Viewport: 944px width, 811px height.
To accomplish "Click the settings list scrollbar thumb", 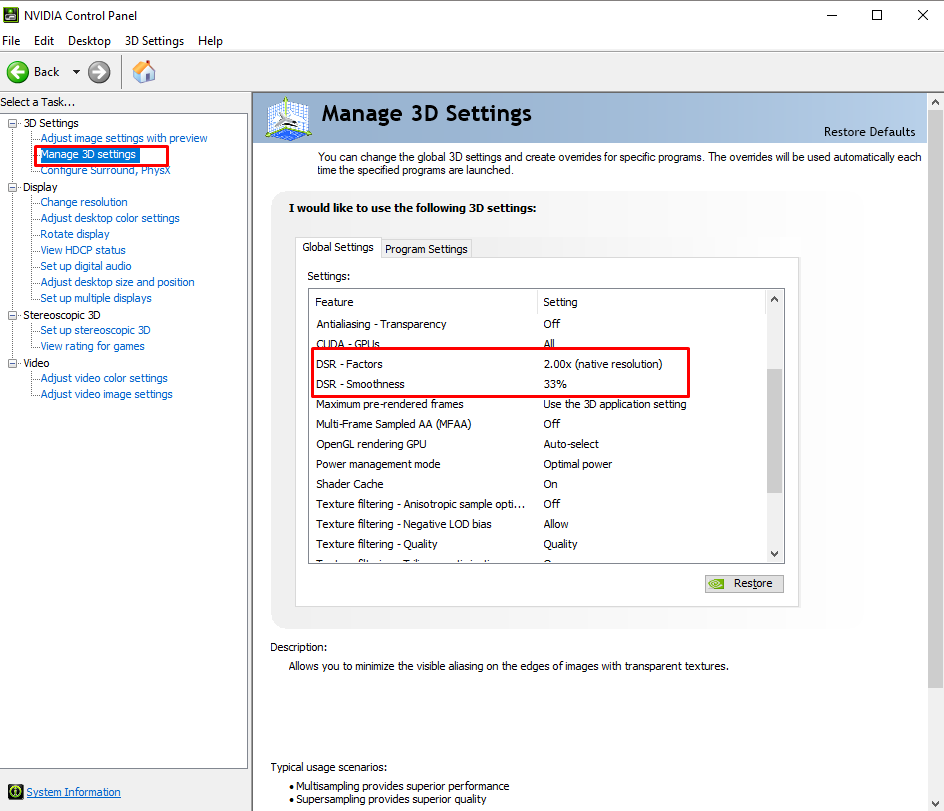I will click(774, 430).
